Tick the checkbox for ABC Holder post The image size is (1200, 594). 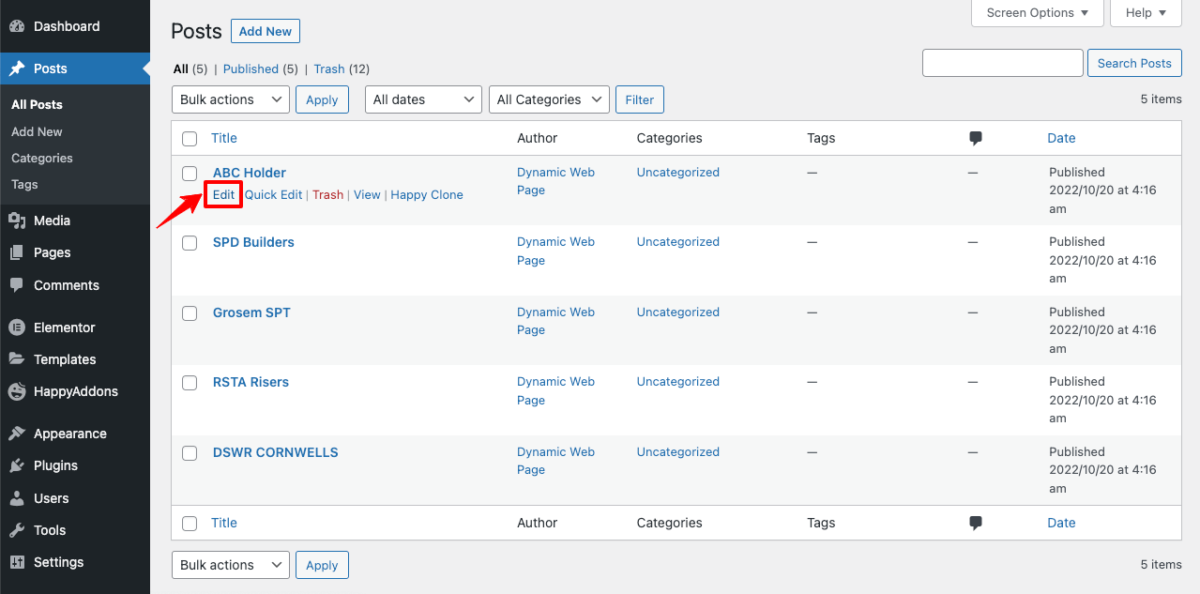190,174
